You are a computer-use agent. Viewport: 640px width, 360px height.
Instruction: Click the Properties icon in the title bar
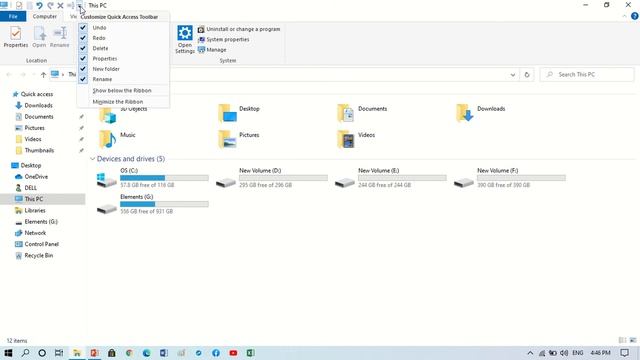click(19, 5)
